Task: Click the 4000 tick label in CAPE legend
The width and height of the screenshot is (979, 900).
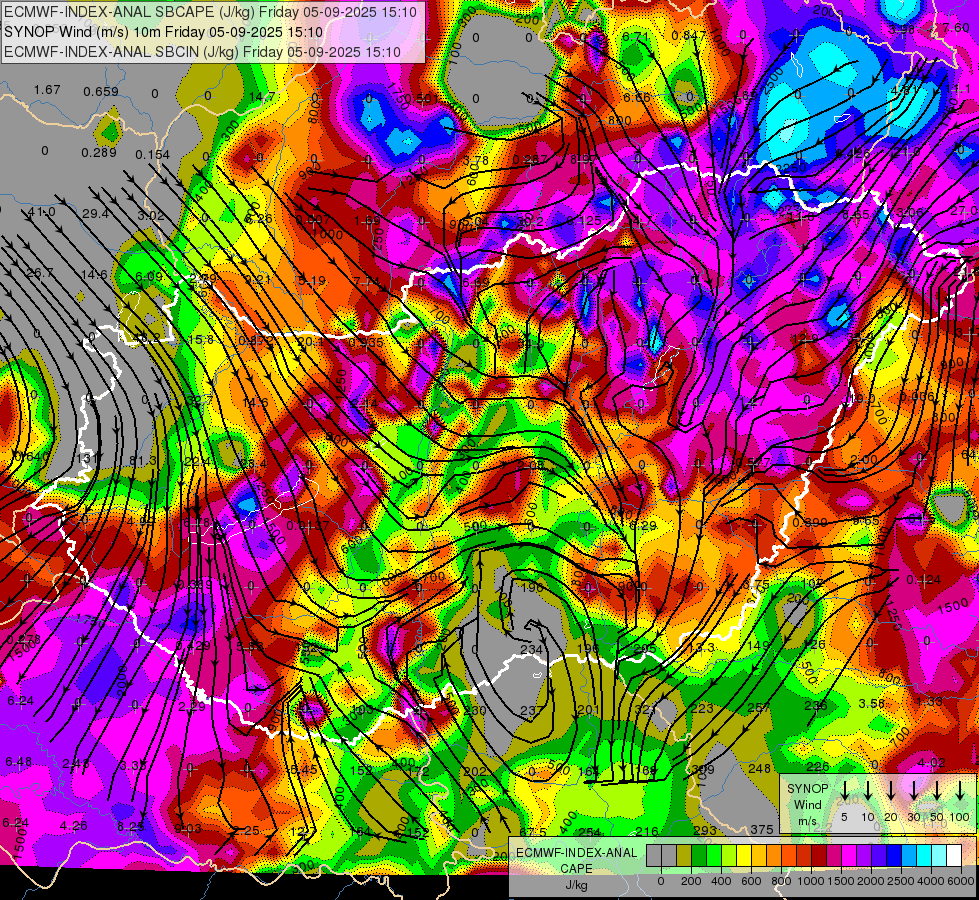Action: pyautogui.click(x=932, y=881)
